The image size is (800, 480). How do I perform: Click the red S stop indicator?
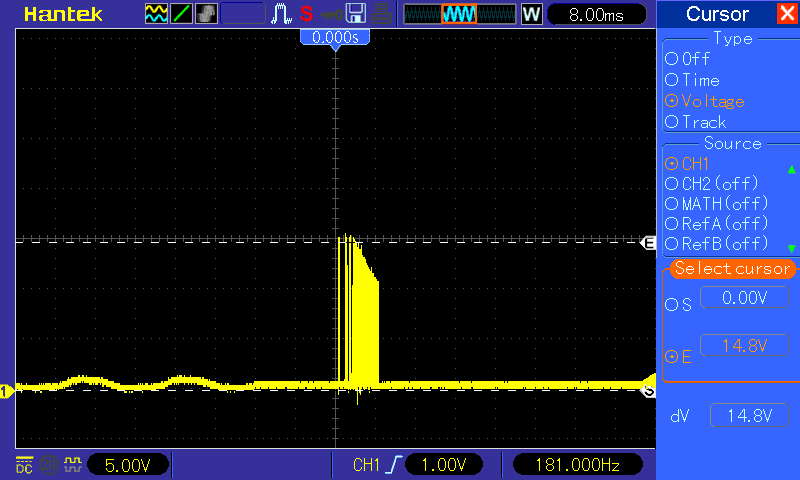click(x=306, y=14)
